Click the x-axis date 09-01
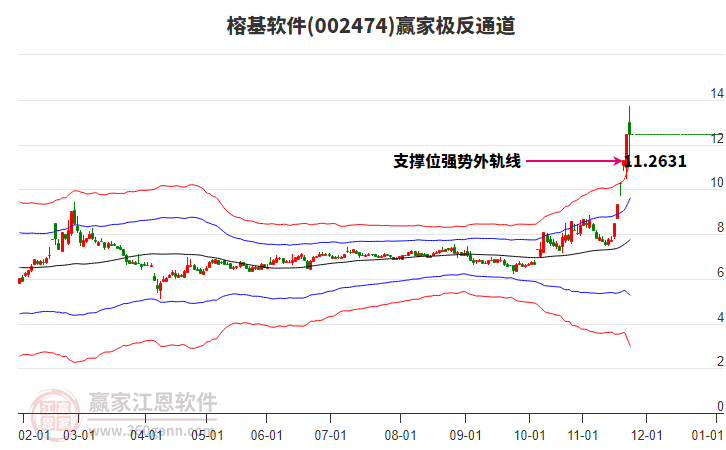Viewport: 726px width, 450px height. coord(465,436)
